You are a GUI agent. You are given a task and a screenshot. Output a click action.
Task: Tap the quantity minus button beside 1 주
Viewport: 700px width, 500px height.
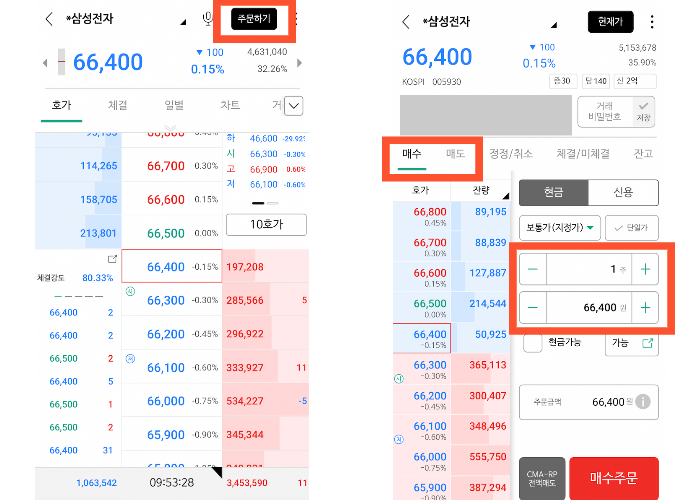click(533, 269)
